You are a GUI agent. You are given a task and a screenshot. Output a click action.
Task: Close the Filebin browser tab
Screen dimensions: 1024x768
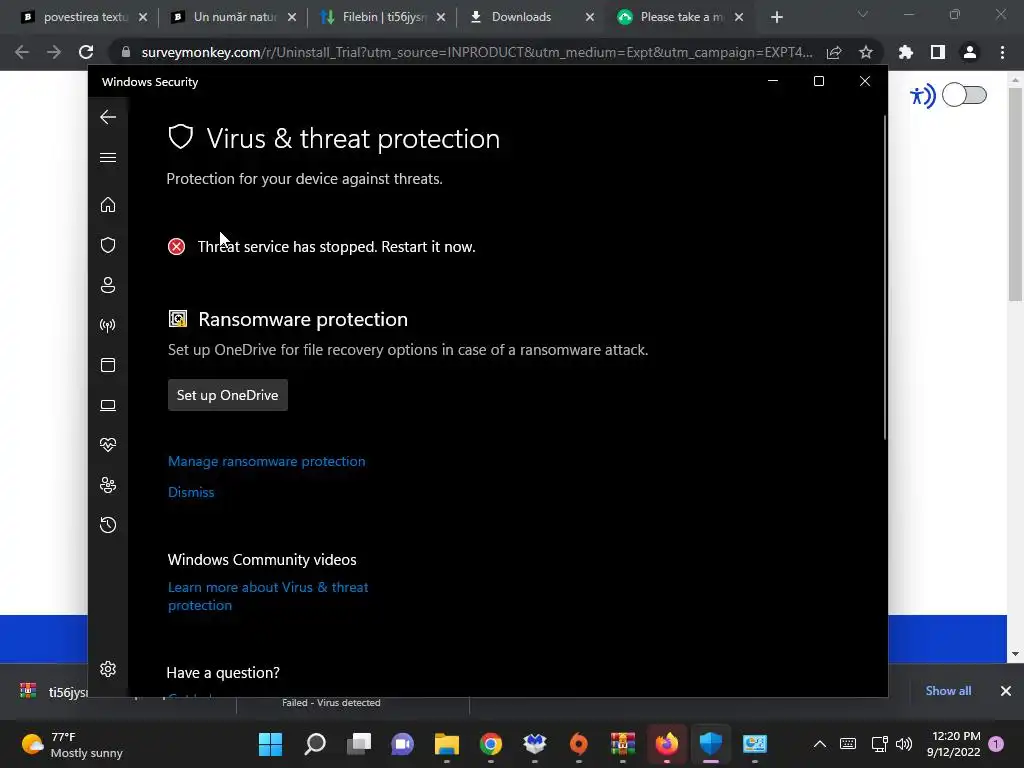click(x=441, y=17)
